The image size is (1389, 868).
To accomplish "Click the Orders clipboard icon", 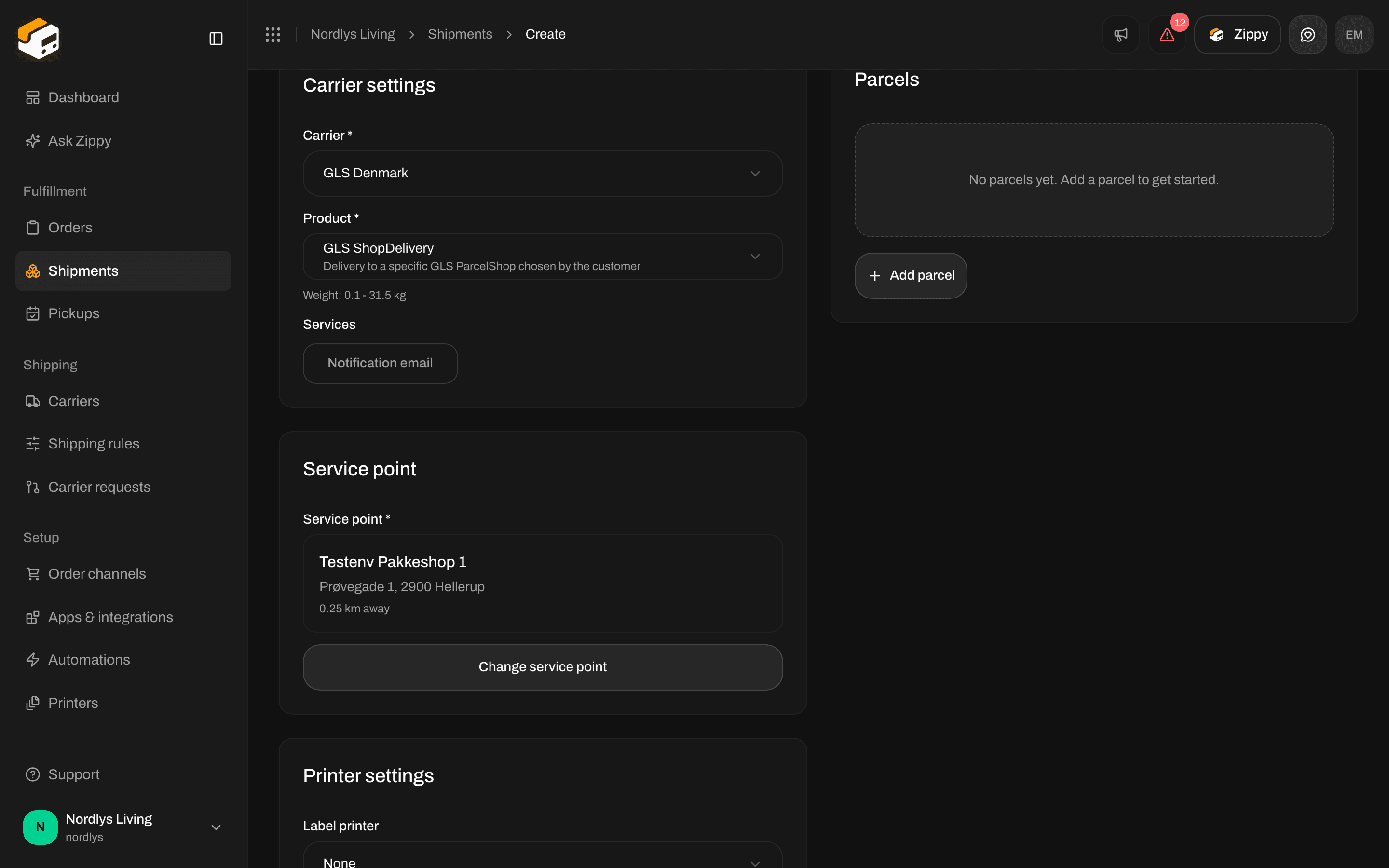I will tap(33, 228).
